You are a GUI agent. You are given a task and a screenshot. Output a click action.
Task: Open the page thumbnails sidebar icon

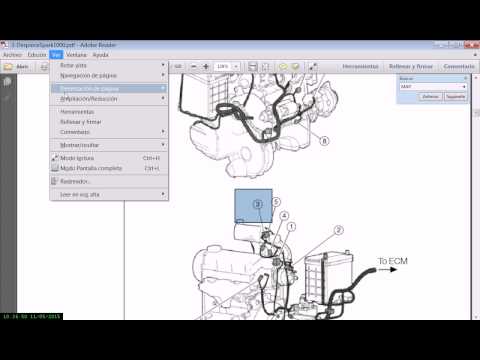(7, 82)
